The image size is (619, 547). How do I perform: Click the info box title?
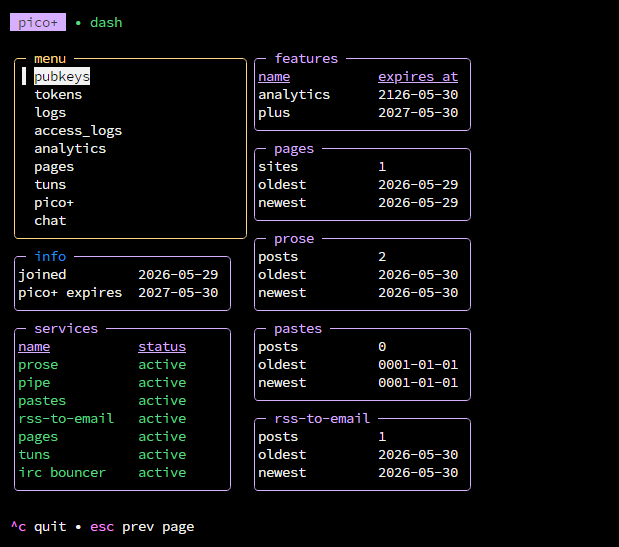(50, 257)
